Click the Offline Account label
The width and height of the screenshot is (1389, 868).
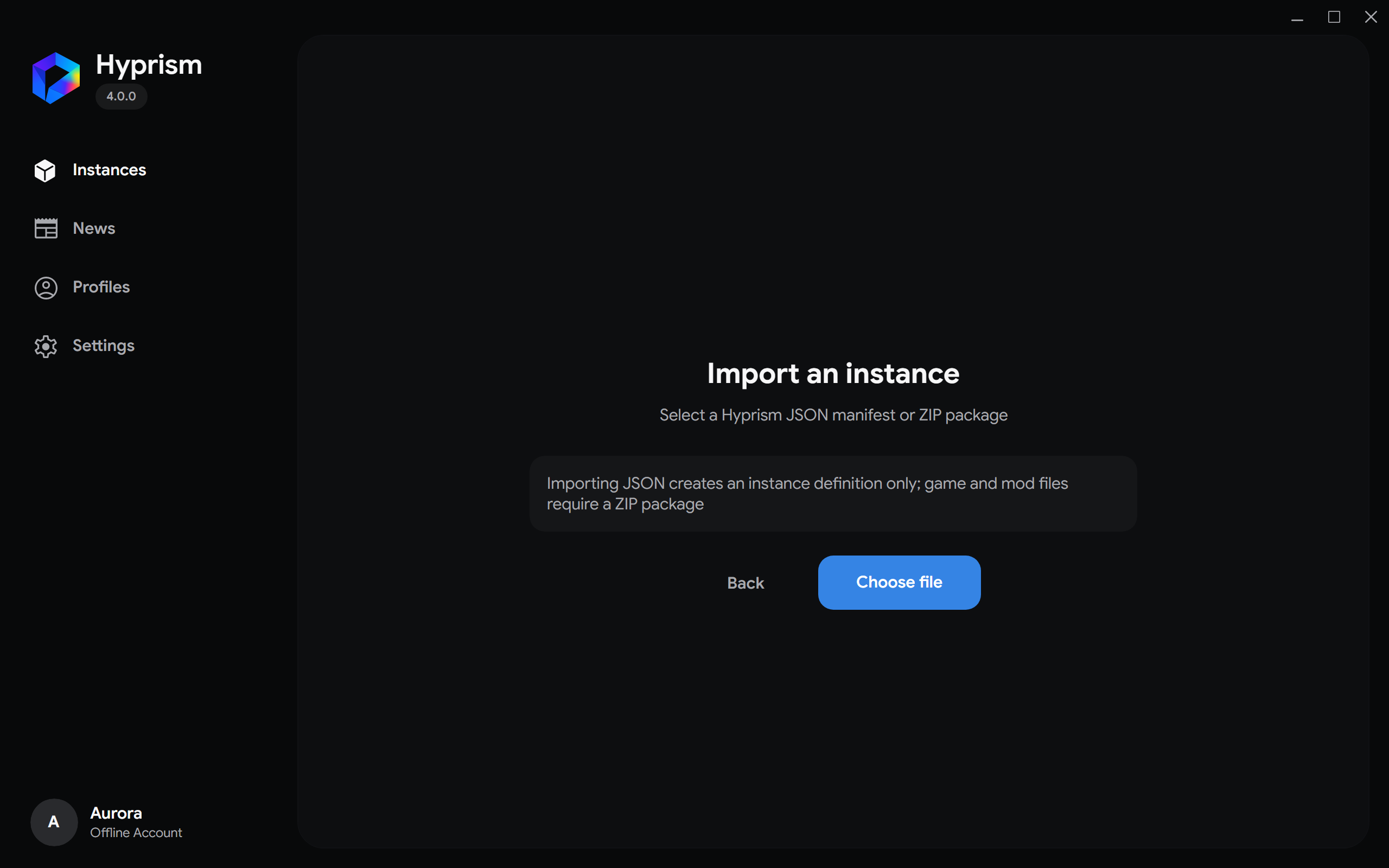click(136, 832)
